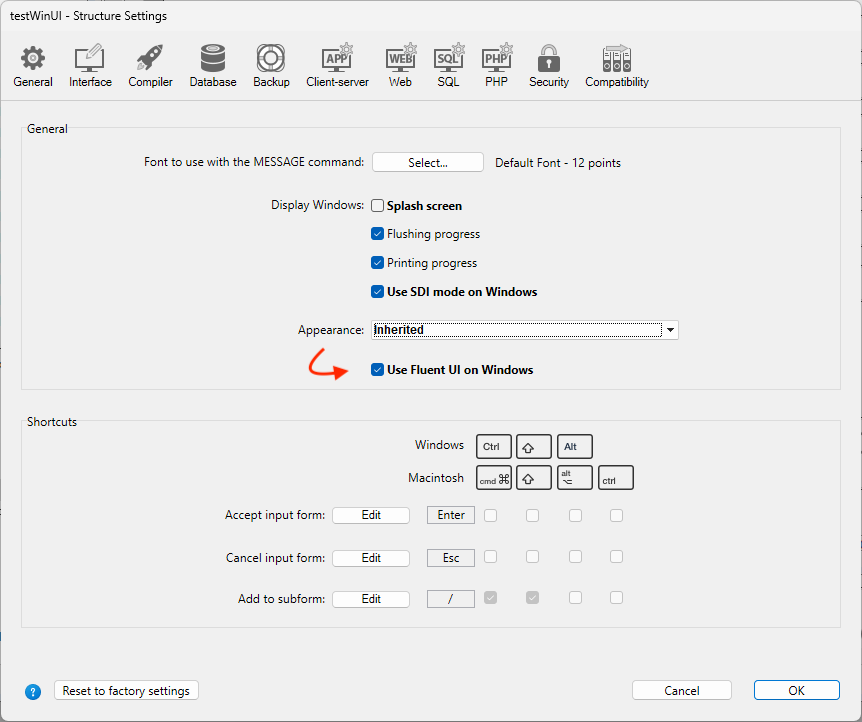The height and width of the screenshot is (722, 862).
Task: Click the blue help question mark icon
Action: pos(33,691)
